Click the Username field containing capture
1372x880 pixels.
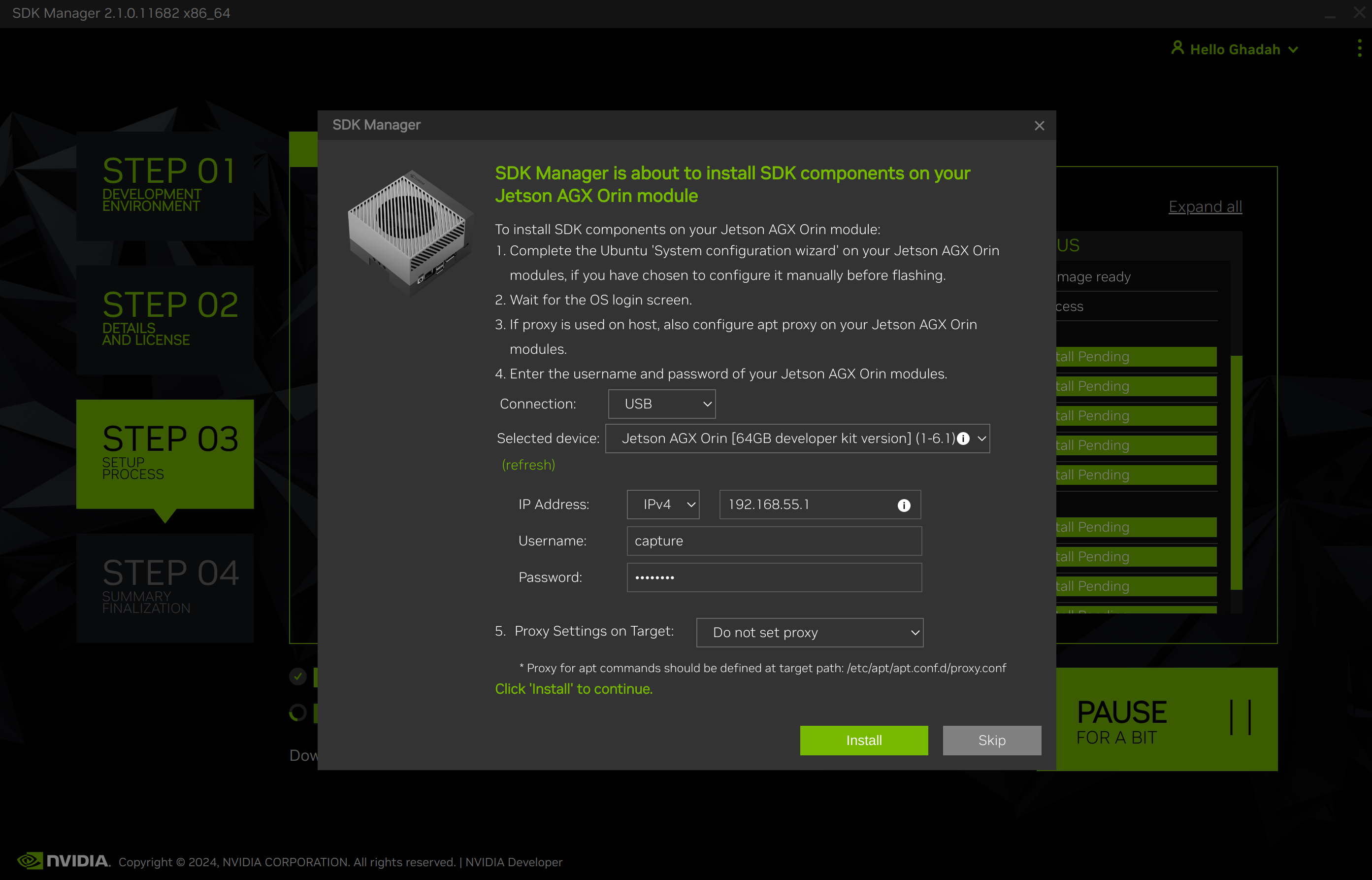774,541
